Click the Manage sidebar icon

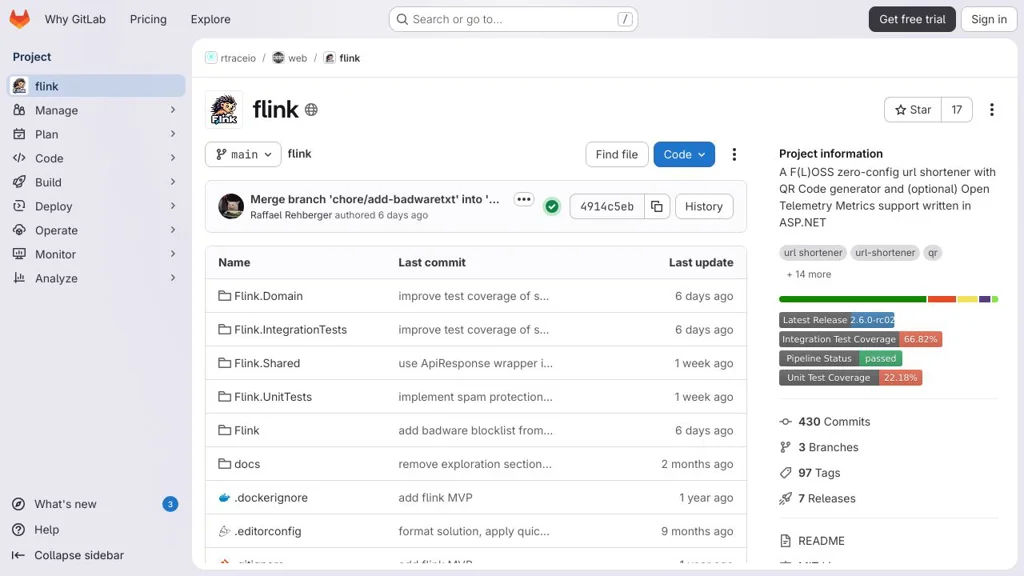point(20,110)
